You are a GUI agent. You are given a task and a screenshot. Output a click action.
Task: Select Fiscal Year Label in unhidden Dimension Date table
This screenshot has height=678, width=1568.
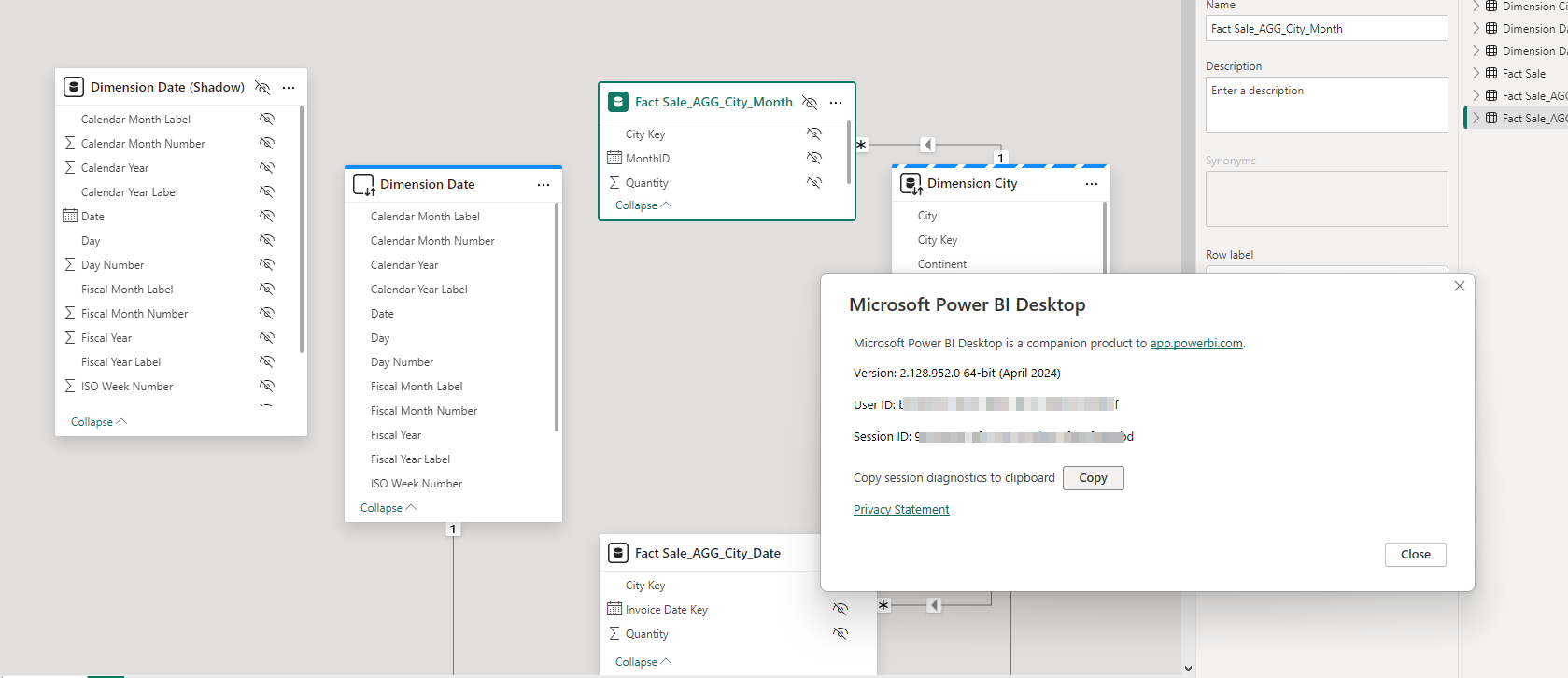tap(410, 459)
